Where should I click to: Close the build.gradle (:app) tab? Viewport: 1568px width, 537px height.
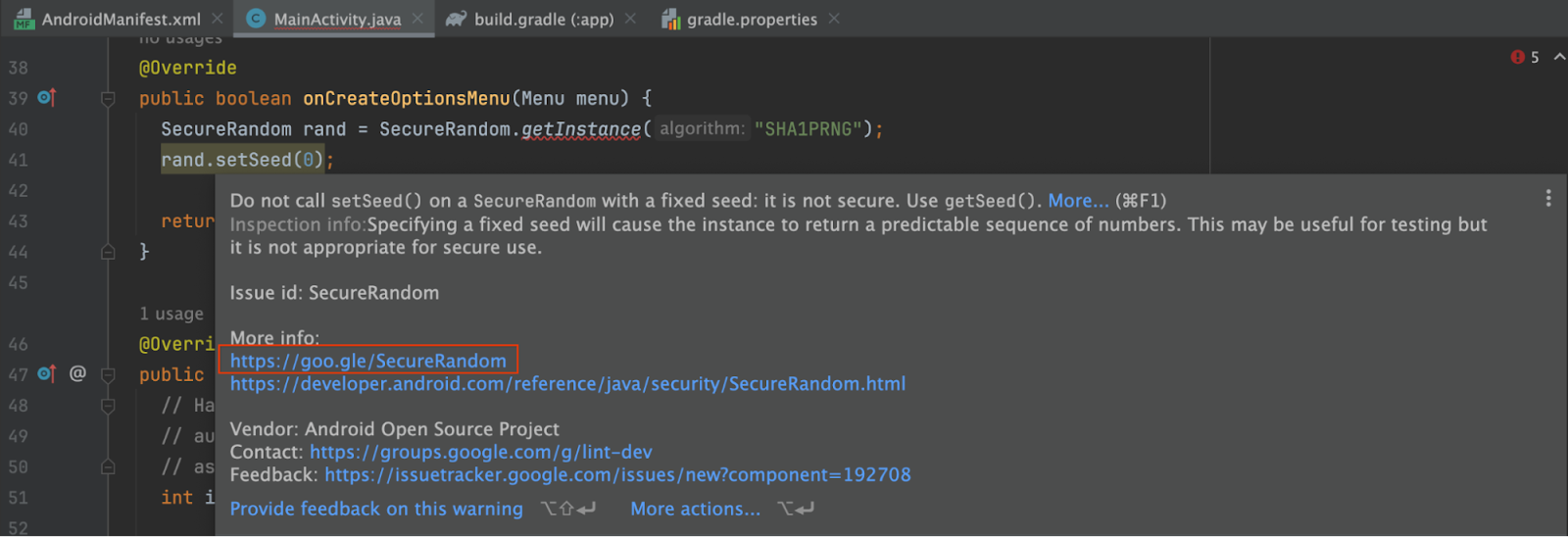pos(630,19)
